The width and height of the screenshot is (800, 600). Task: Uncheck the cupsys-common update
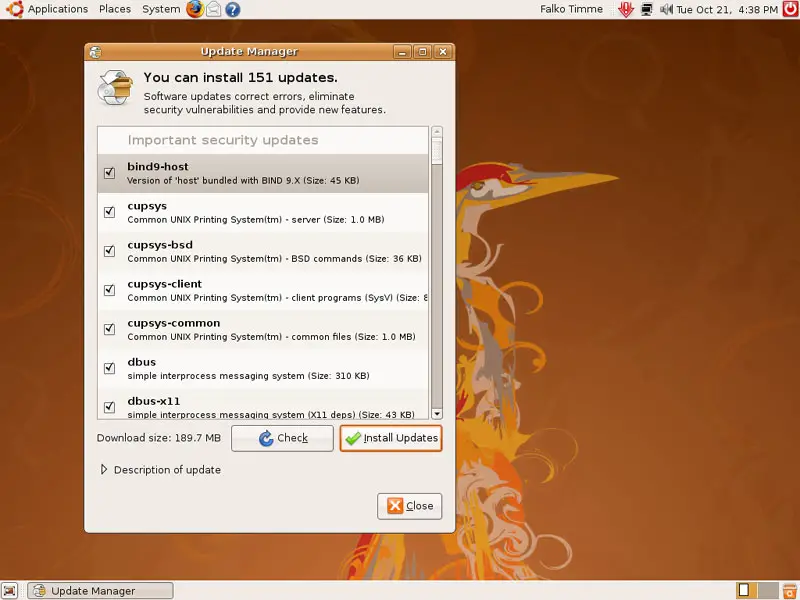(x=109, y=329)
